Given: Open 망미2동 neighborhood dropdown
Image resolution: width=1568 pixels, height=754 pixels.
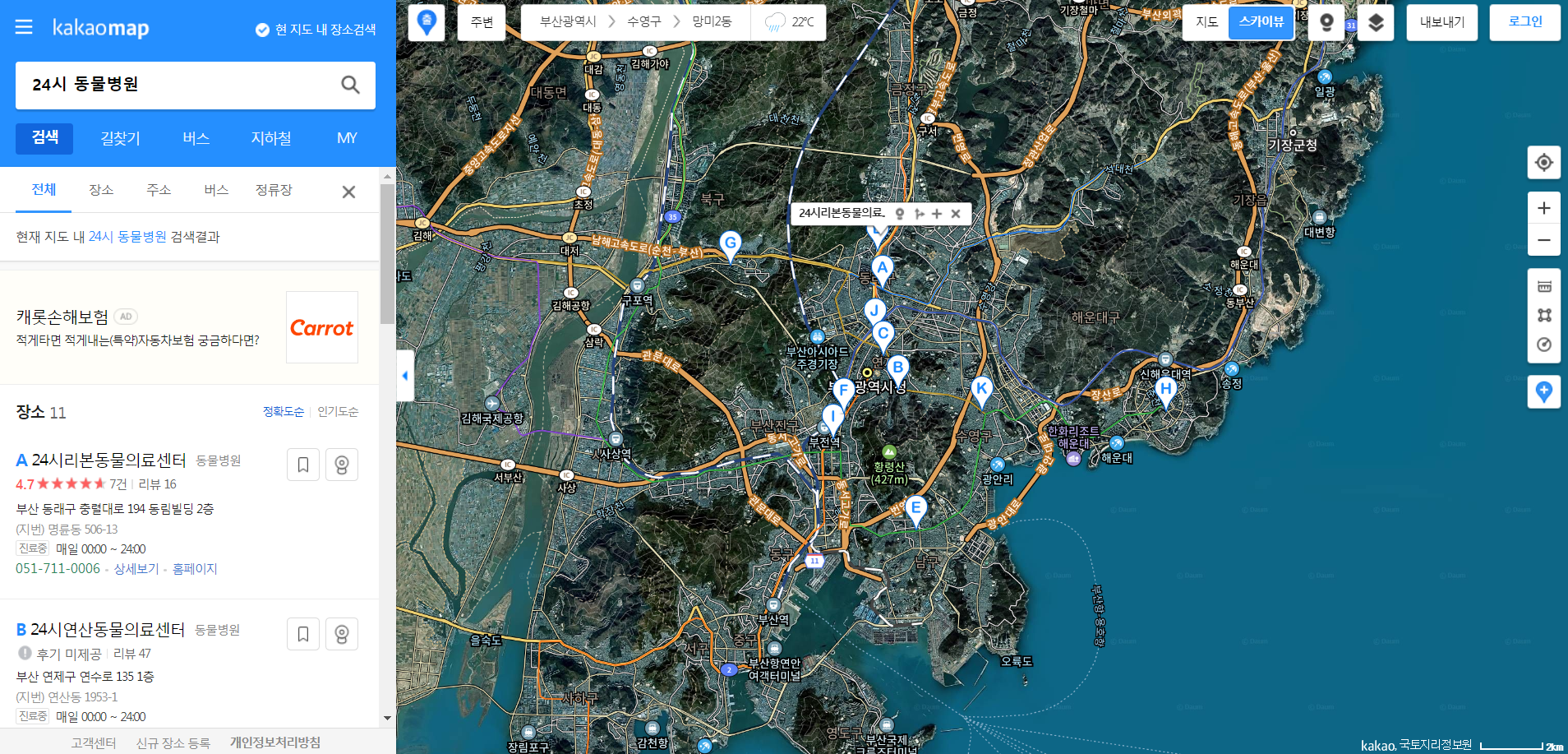Looking at the screenshot, I should (x=712, y=22).
